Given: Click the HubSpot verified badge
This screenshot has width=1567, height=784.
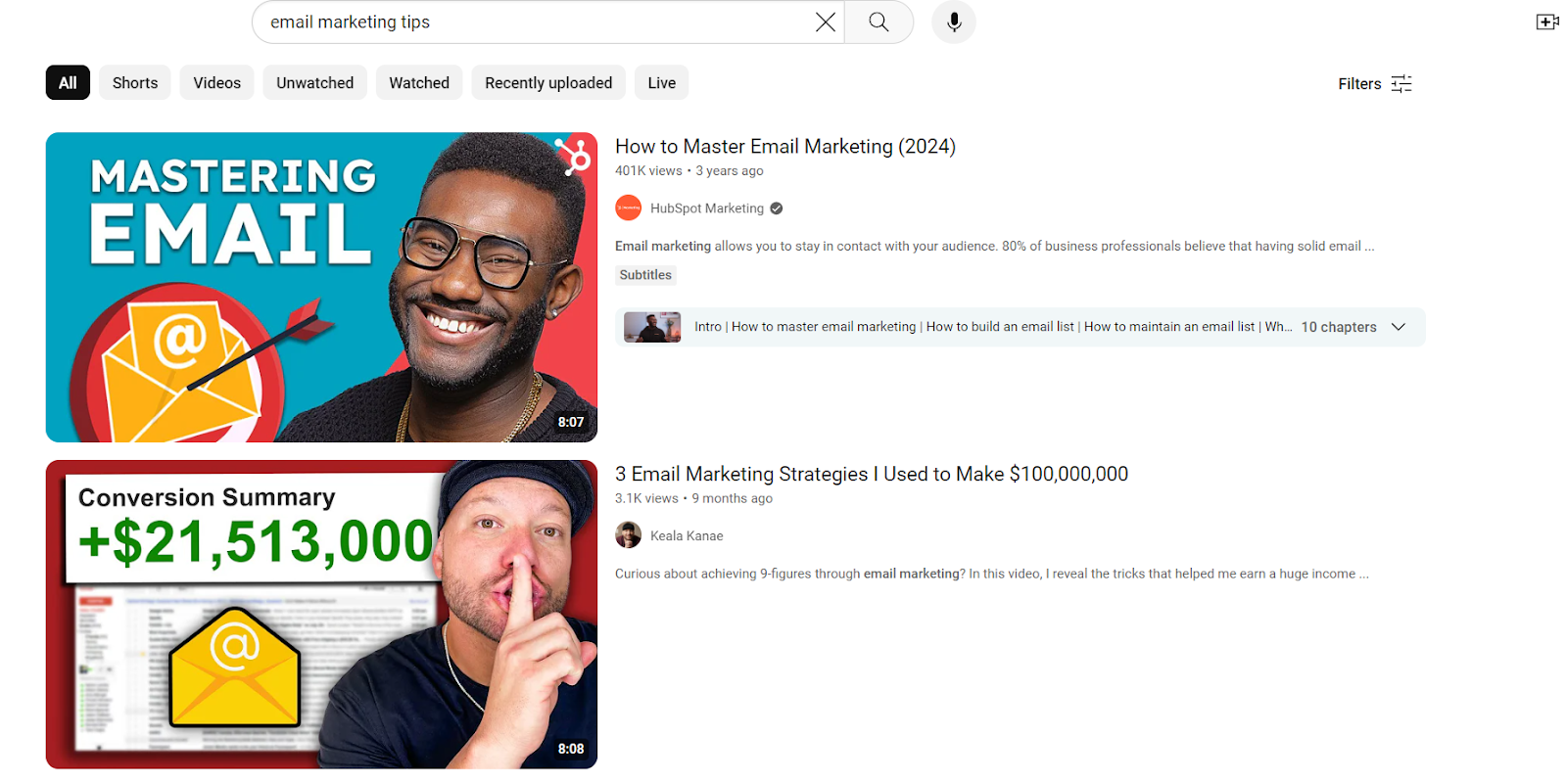Looking at the screenshot, I should click(777, 208).
